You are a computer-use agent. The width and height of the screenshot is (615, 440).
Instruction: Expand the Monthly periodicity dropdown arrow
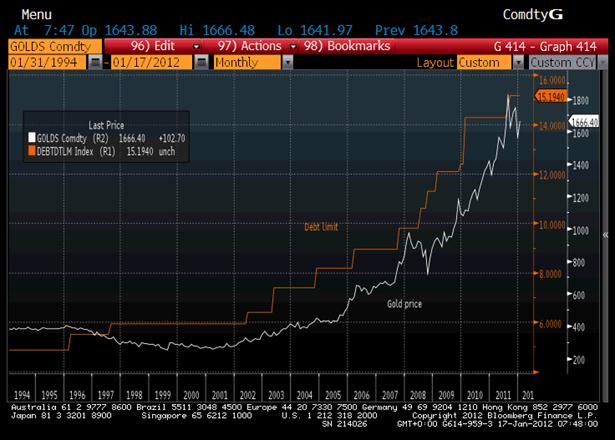287,62
